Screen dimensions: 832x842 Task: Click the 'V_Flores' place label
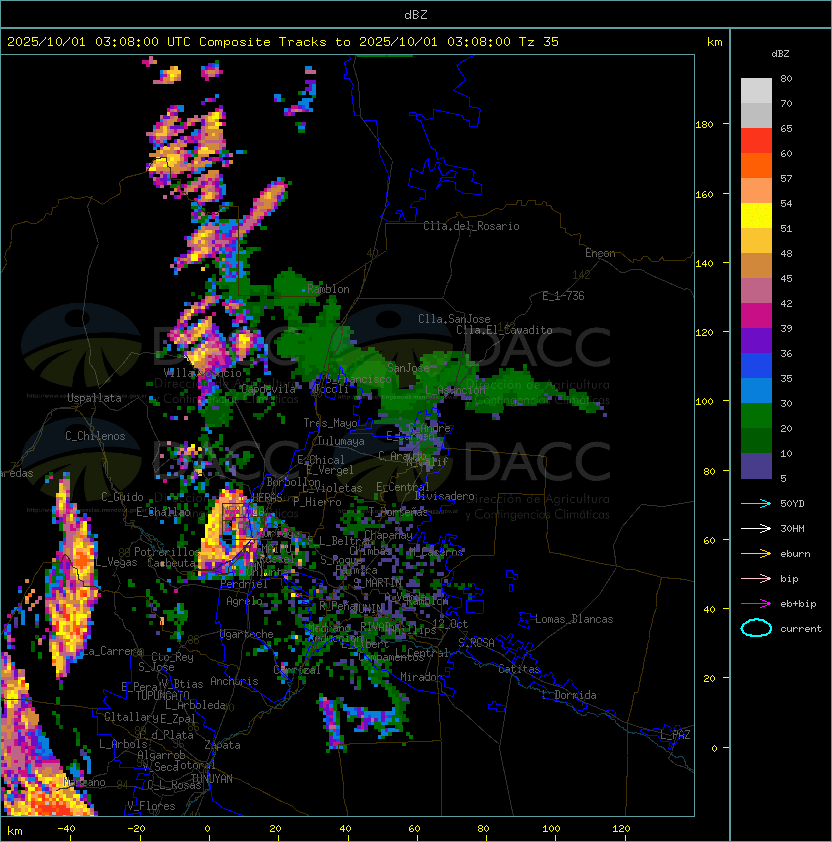click(x=151, y=806)
